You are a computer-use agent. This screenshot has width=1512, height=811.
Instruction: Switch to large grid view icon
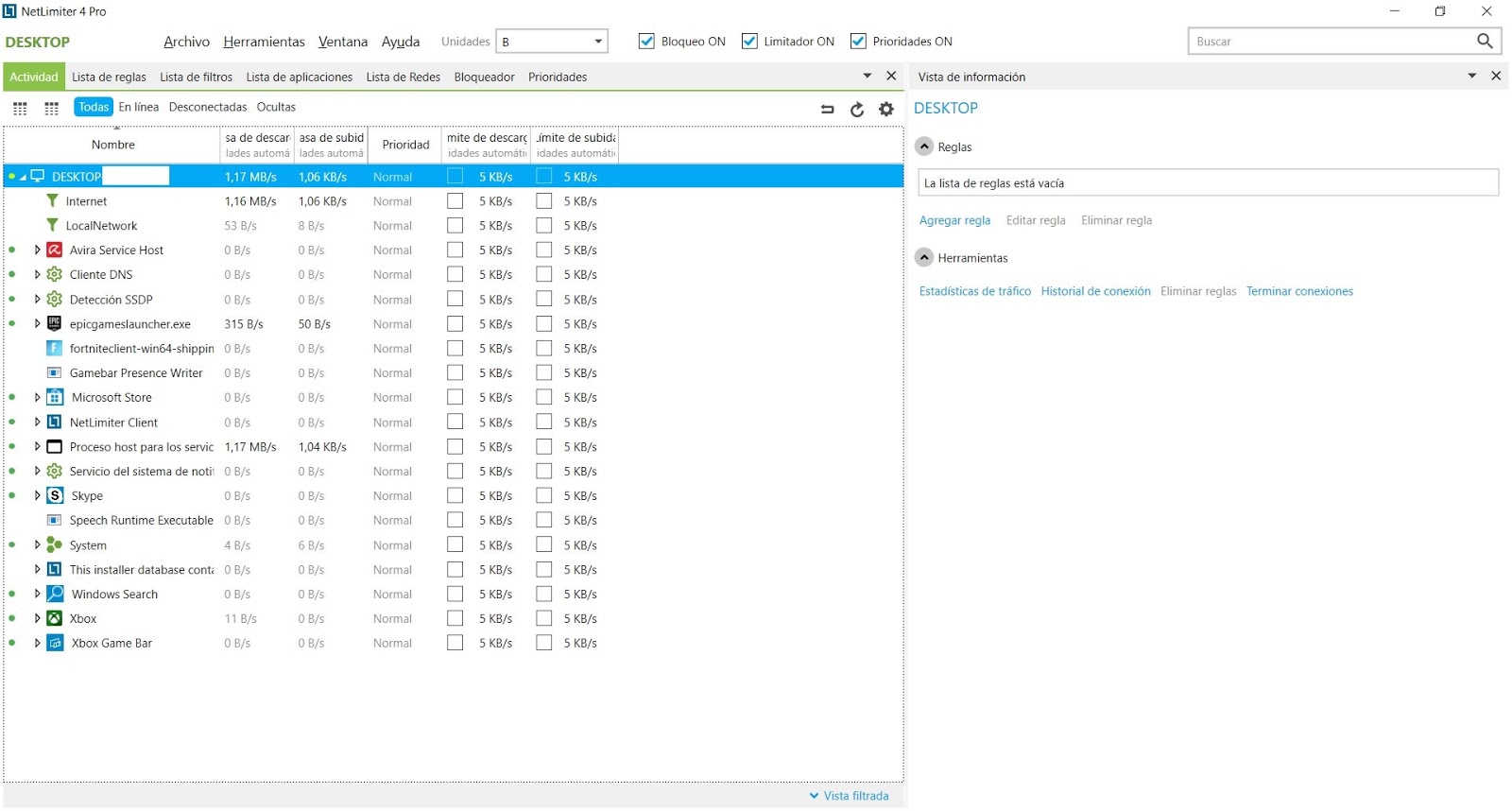coord(20,109)
